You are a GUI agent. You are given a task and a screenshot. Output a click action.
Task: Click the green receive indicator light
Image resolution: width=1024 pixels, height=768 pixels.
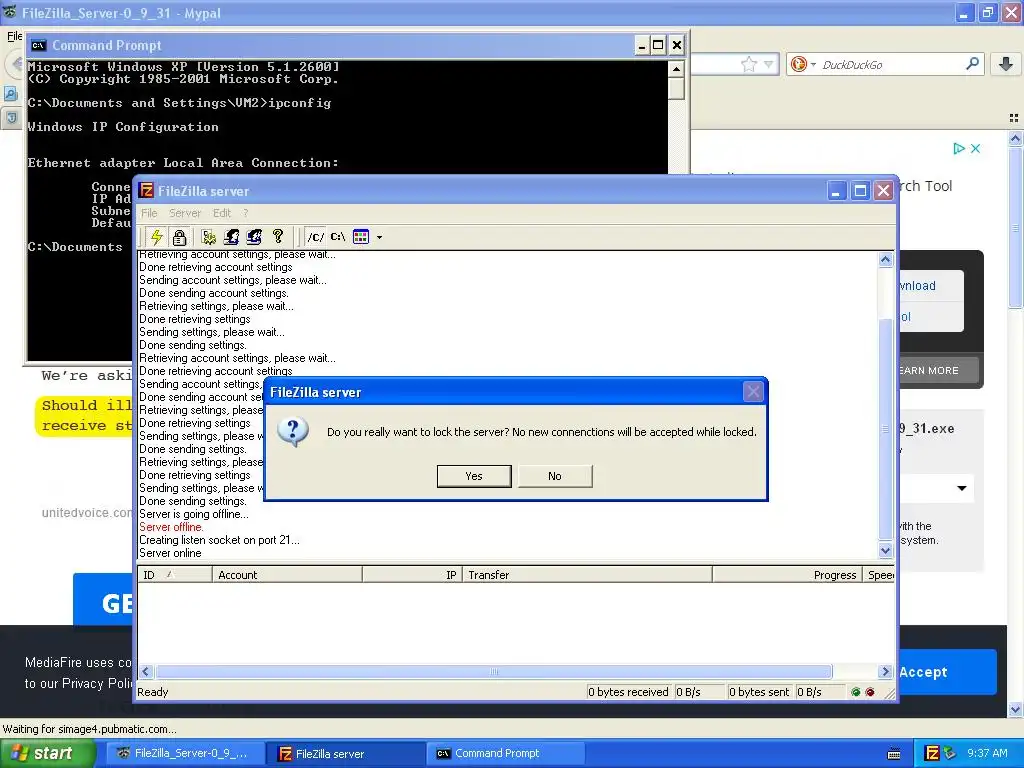(x=856, y=692)
